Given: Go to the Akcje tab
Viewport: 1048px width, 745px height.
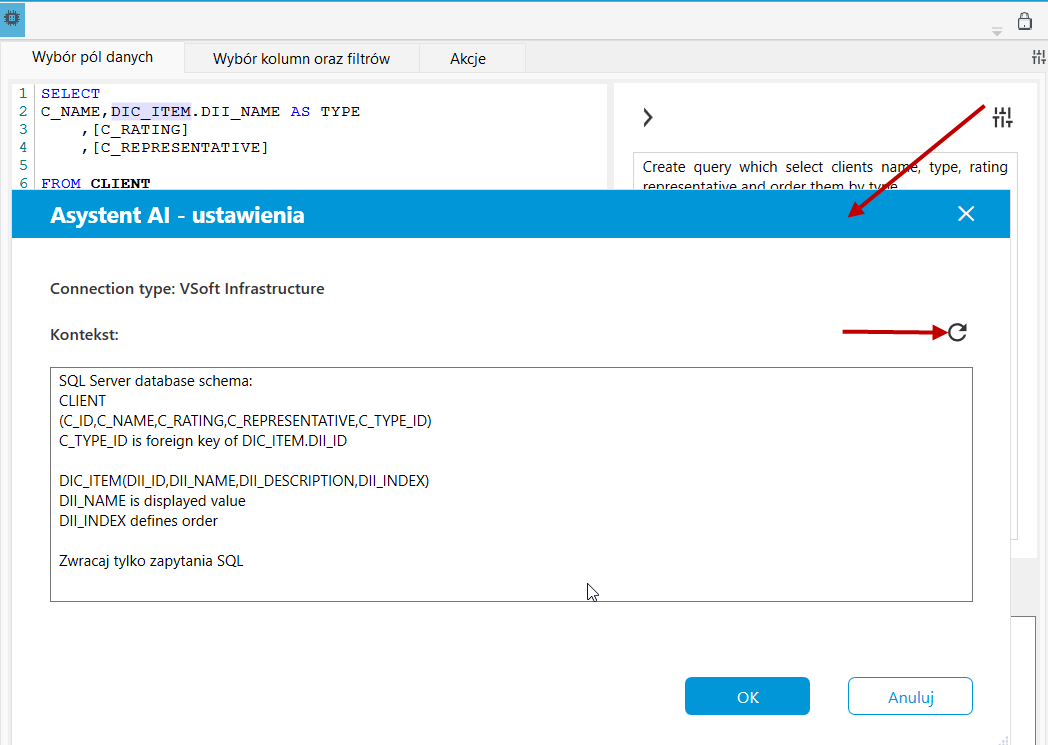Looking at the screenshot, I should (x=468, y=59).
